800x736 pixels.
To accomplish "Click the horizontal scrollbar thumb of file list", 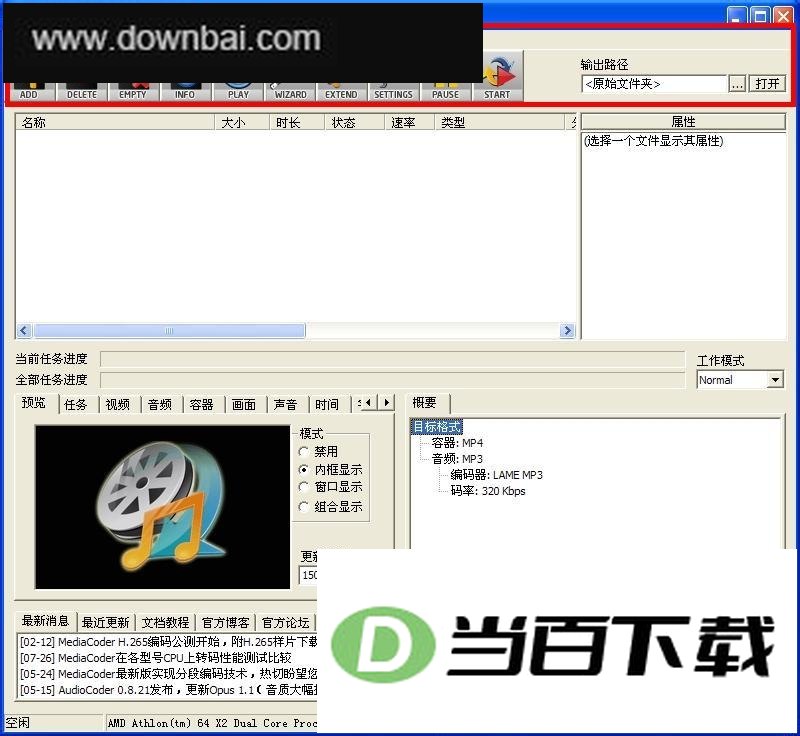I will click(x=169, y=331).
